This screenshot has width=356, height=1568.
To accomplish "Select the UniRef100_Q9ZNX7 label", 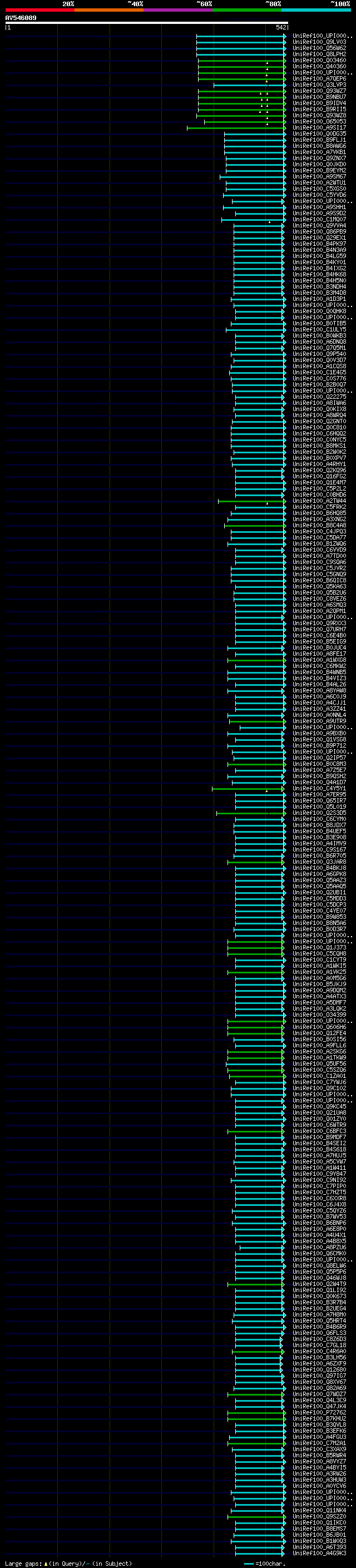I will [319, 159].
